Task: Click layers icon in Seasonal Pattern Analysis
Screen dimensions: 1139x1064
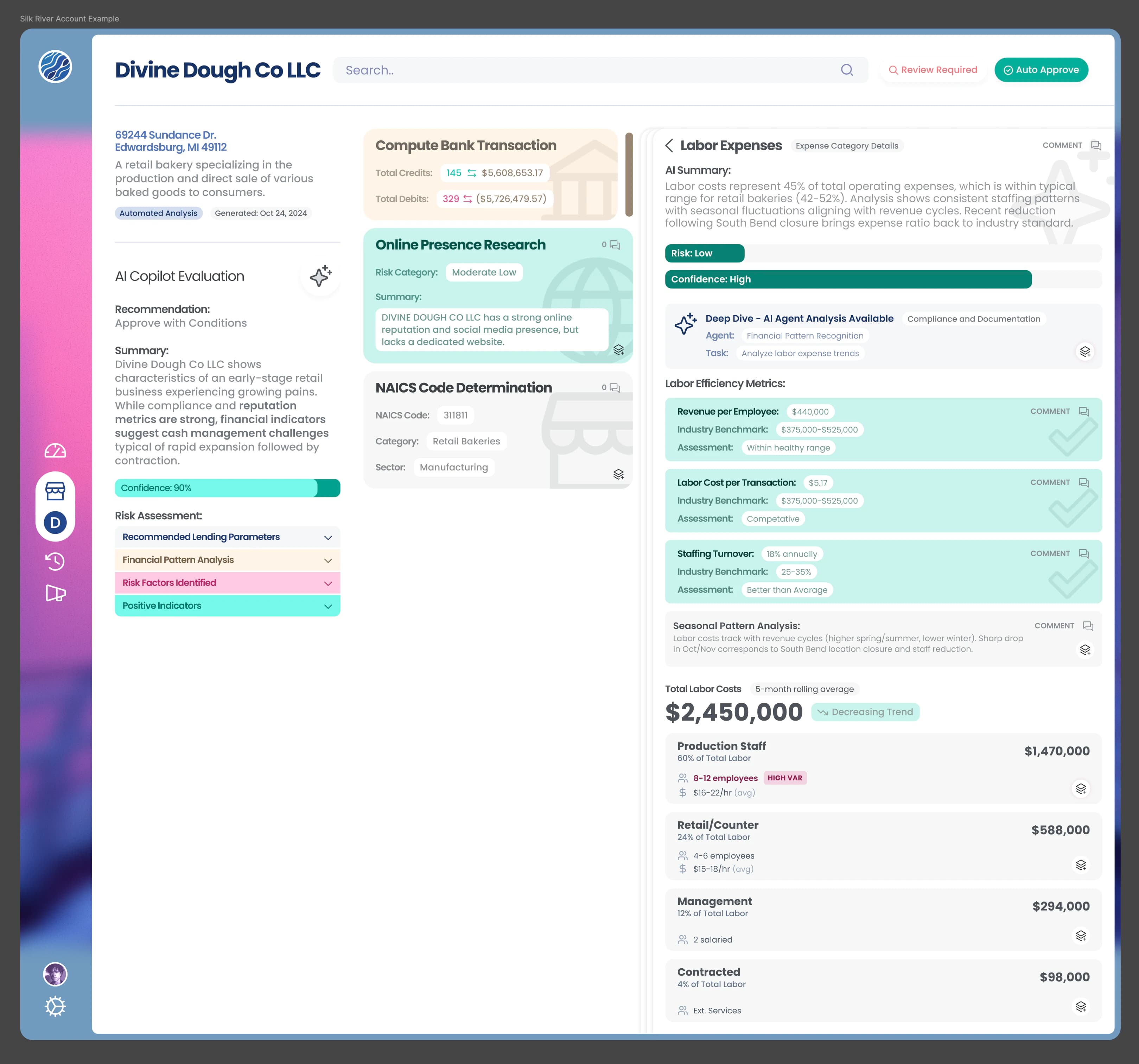Action: point(1085,650)
